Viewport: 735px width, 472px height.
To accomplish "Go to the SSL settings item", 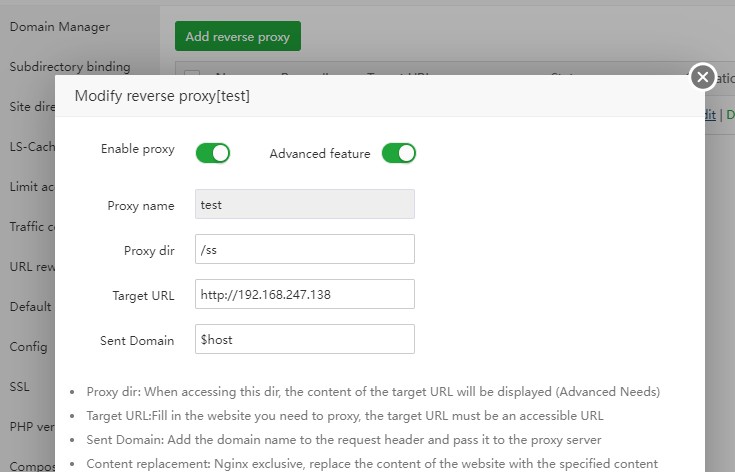I will pos(21,387).
